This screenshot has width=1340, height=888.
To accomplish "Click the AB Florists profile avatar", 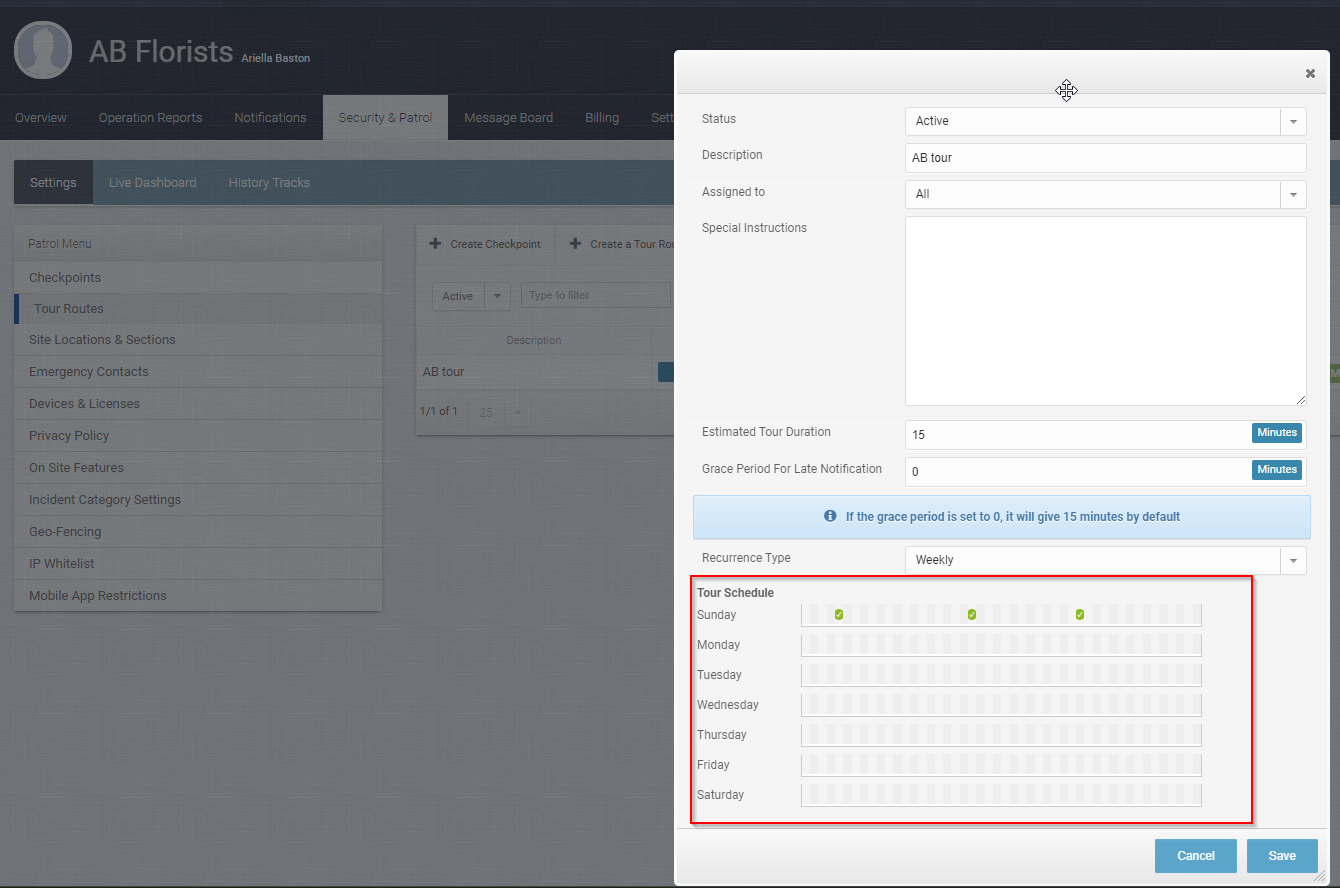I will point(43,51).
